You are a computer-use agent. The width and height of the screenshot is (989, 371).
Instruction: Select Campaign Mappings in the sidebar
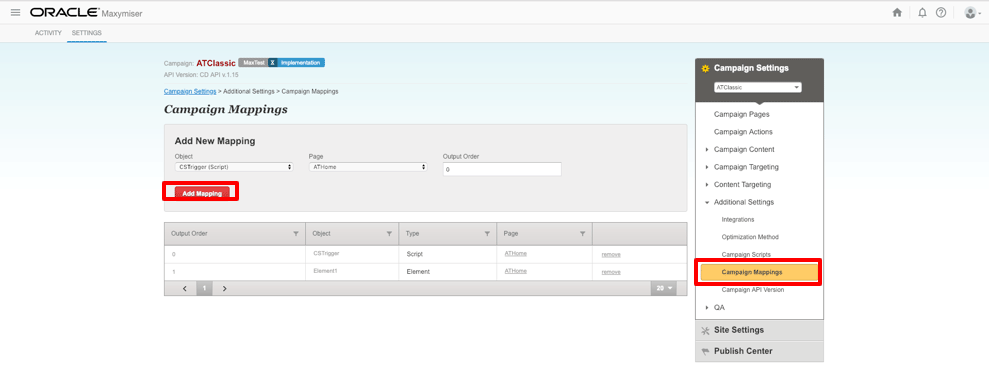tap(759, 272)
